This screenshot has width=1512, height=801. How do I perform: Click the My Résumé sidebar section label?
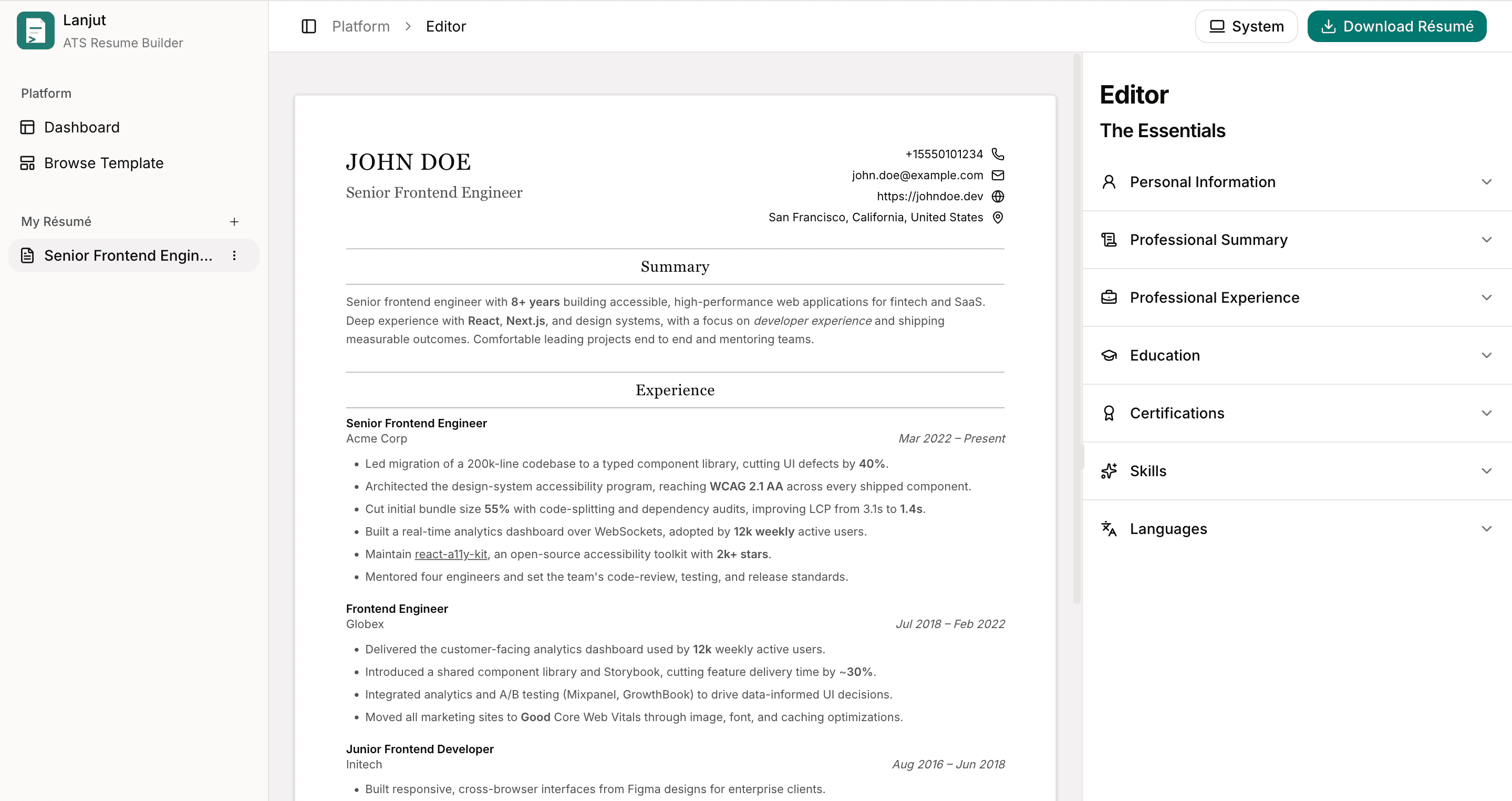56,221
